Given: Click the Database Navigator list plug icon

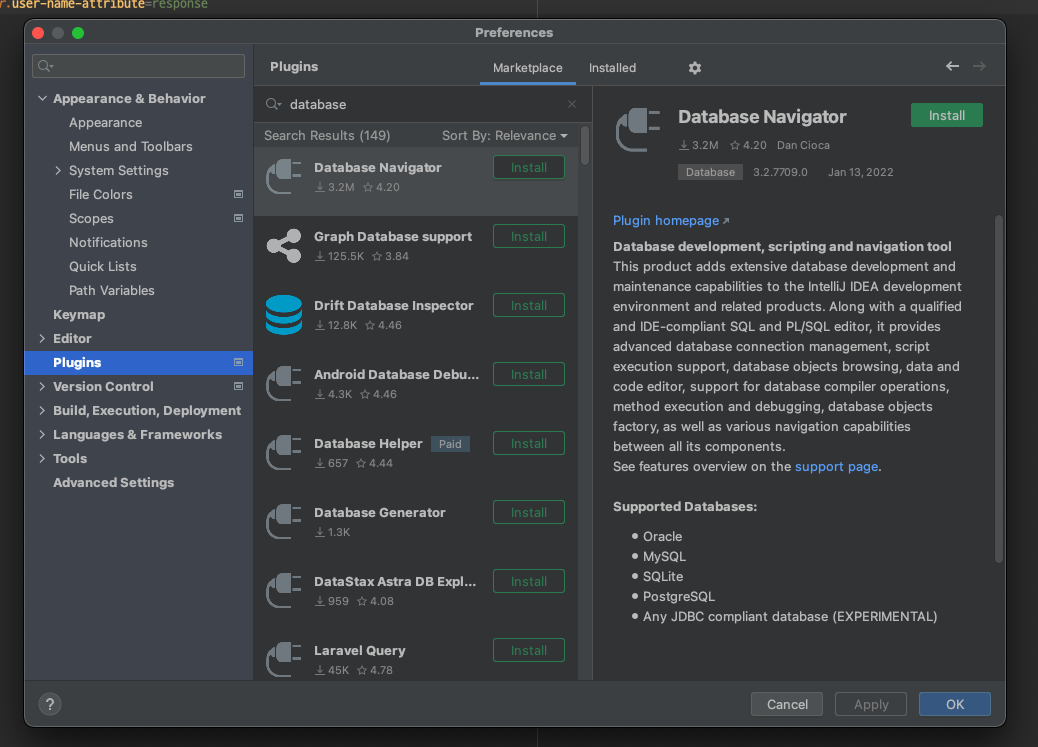Looking at the screenshot, I should pyautogui.click(x=283, y=177).
